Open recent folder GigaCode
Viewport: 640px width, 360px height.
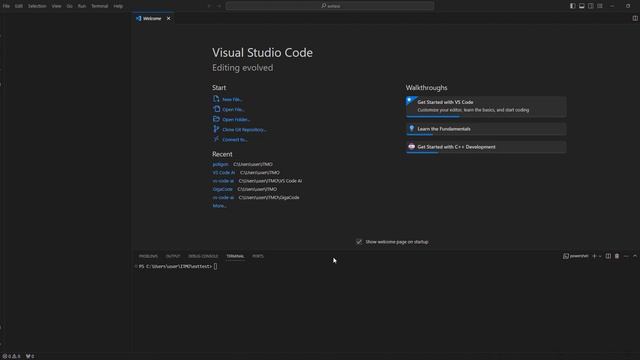(x=222, y=189)
